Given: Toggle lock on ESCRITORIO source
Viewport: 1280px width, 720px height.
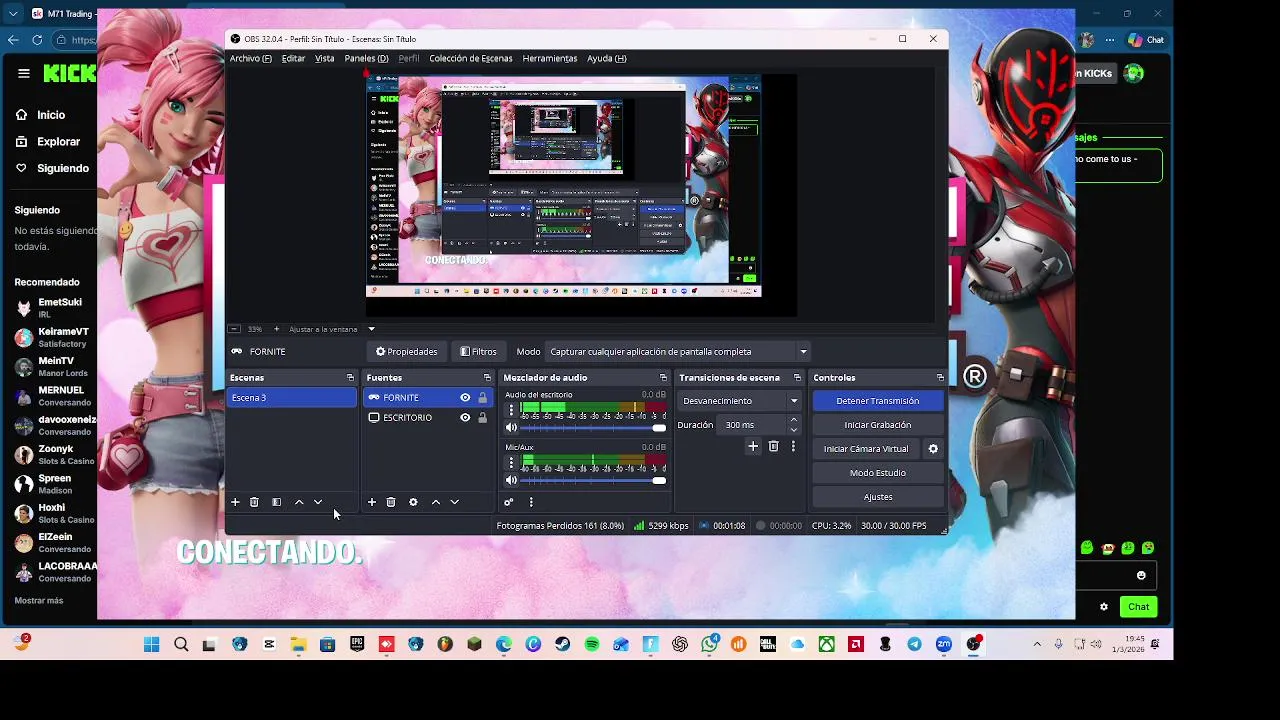Looking at the screenshot, I should pos(482,418).
